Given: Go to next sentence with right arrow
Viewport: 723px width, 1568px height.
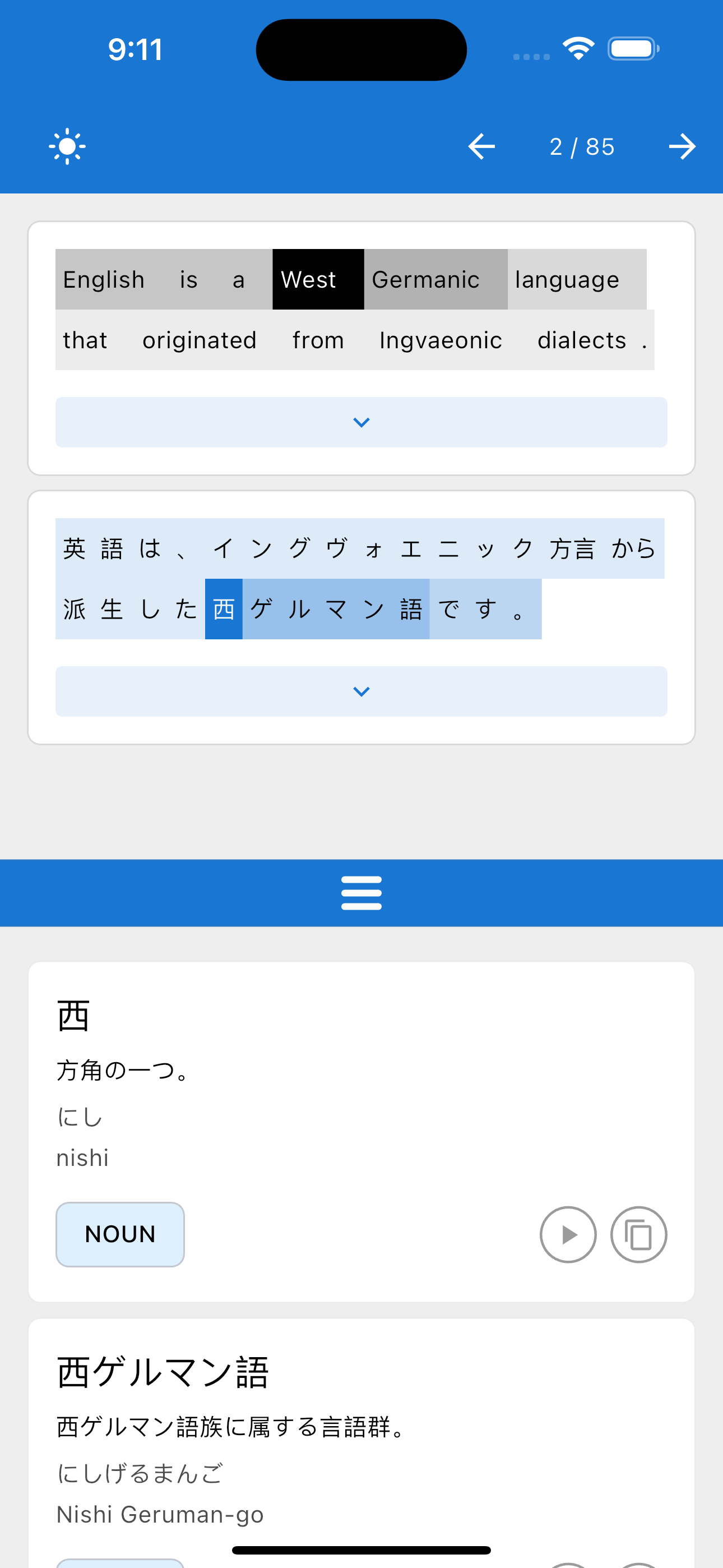Looking at the screenshot, I should pos(682,146).
